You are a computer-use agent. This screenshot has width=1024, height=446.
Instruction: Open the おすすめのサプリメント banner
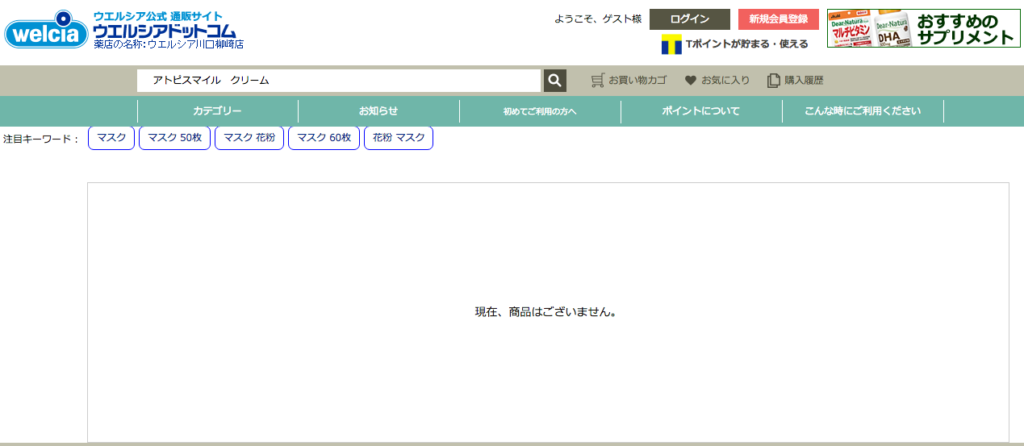[x=923, y=29]
